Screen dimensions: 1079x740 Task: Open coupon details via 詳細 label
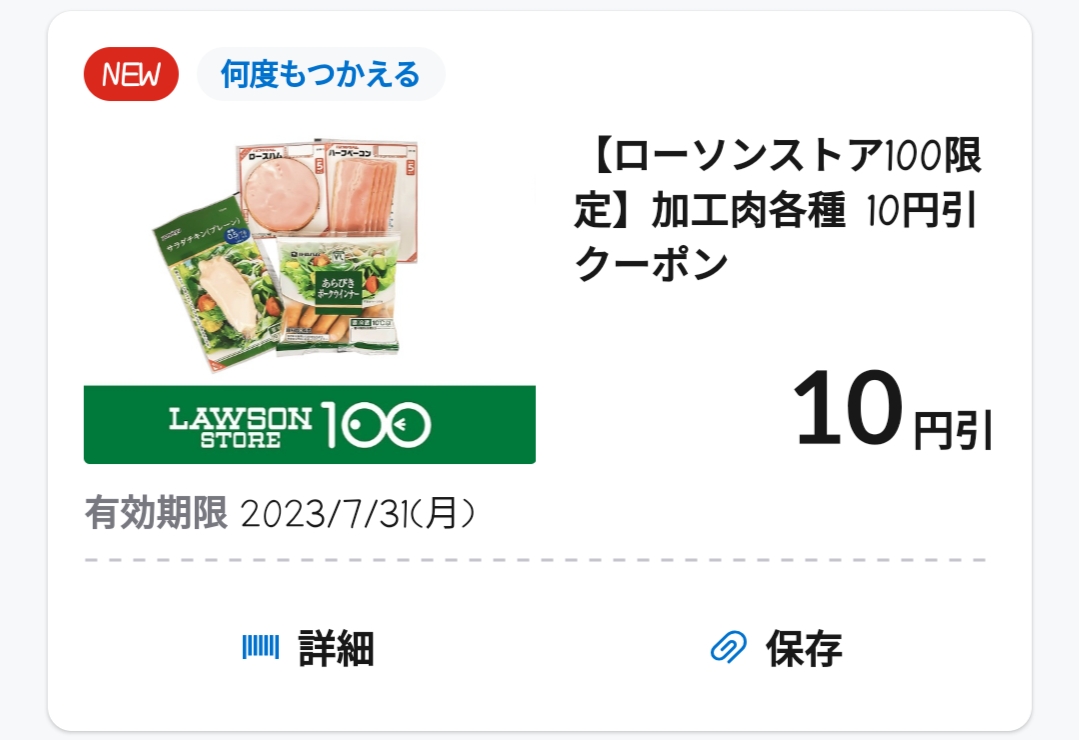(336, 648)
